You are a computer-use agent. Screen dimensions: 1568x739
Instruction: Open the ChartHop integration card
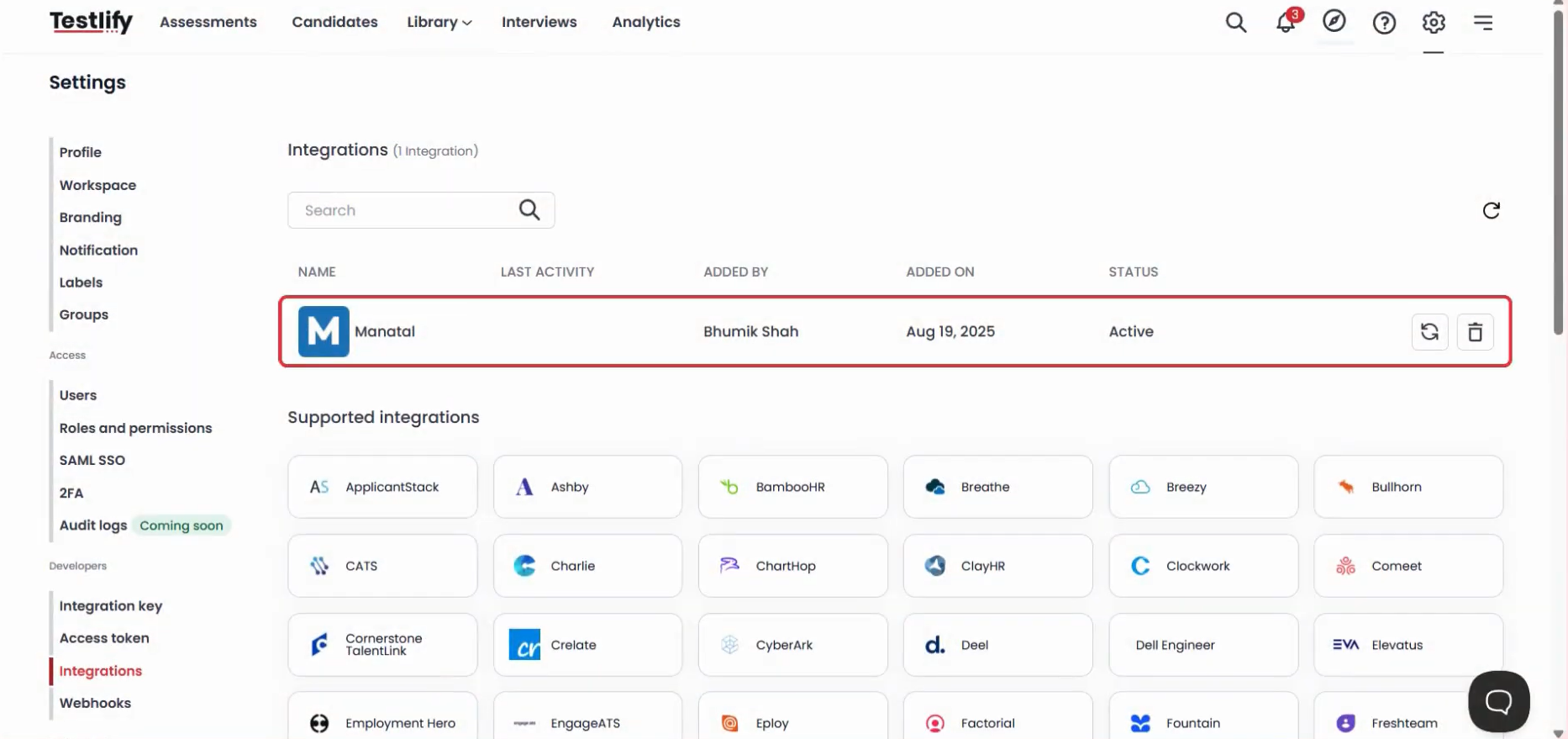(x=792, y=566)
